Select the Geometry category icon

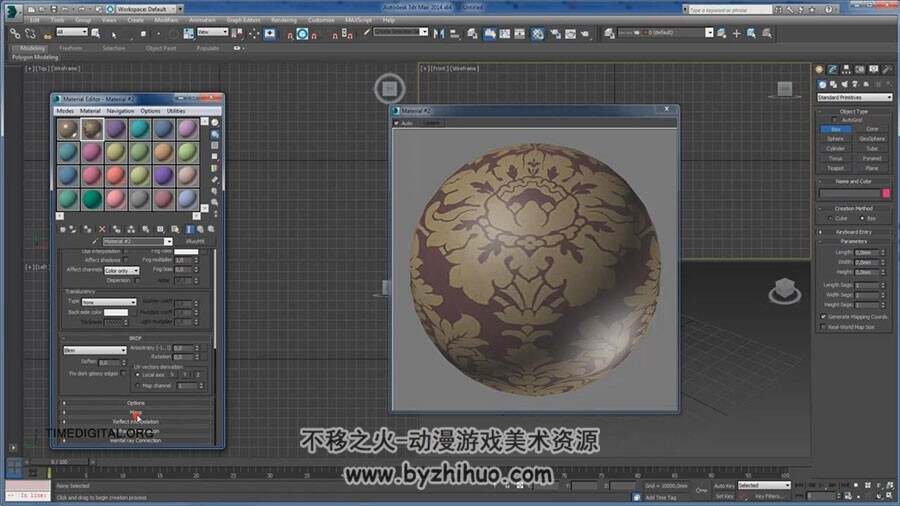coord(823,84)
